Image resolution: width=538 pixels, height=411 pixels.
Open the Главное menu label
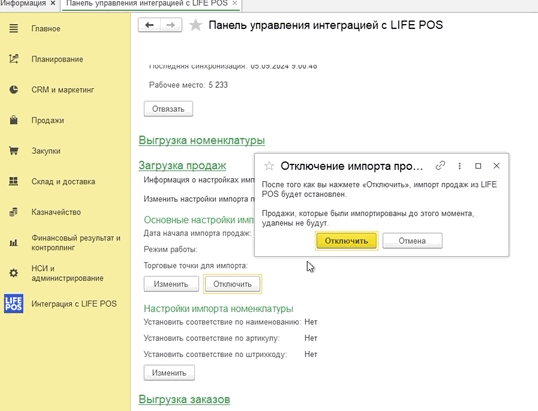pyautogui.click(x=46, y=28)
